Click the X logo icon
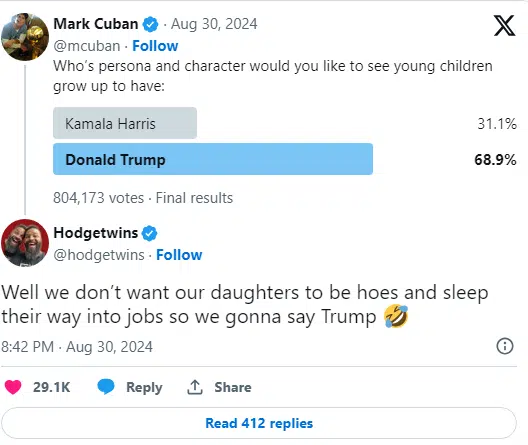This screenshot has width=528, height=445. coord(504,25)
